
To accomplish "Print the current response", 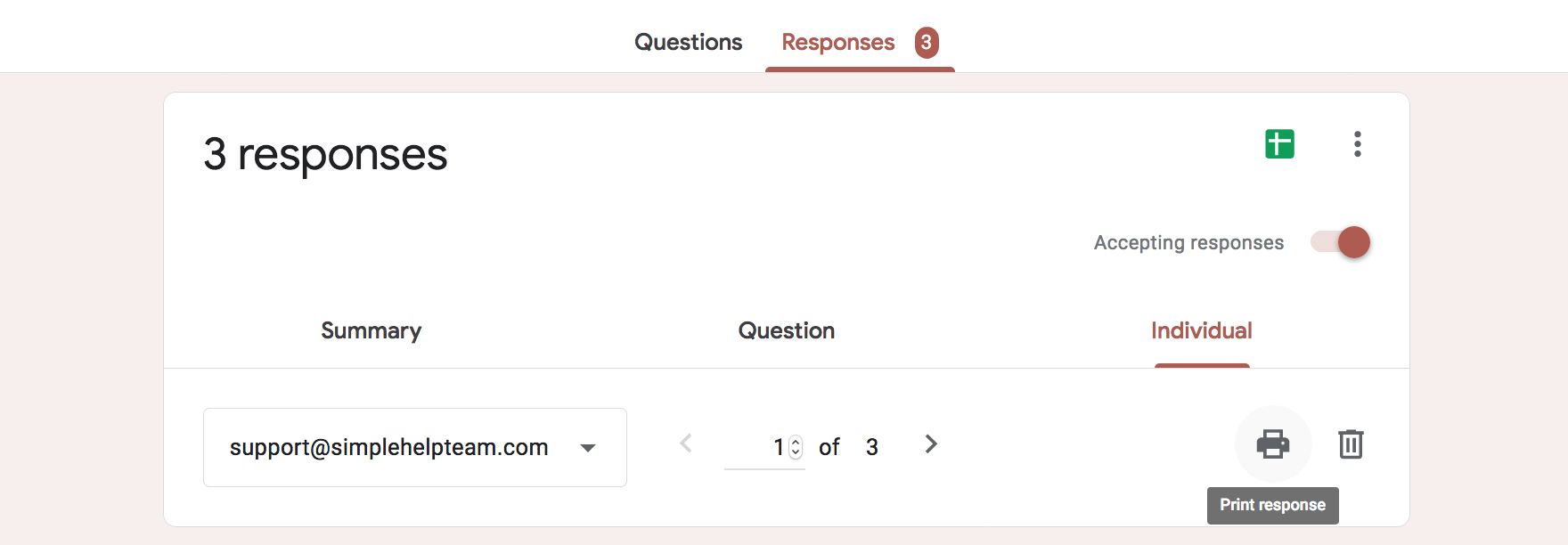I will (1272, 443).
